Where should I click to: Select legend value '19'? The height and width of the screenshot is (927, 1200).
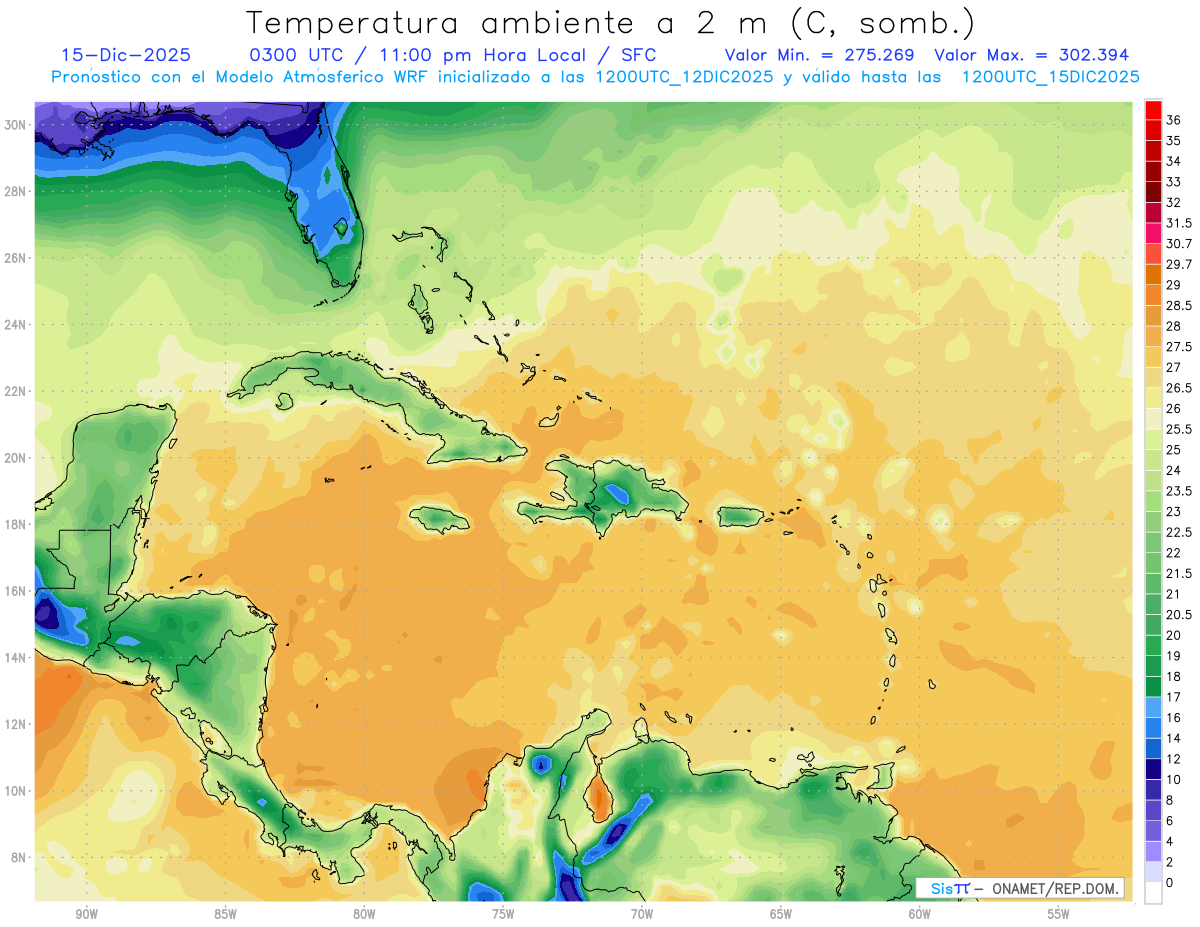click(1173, 656)
